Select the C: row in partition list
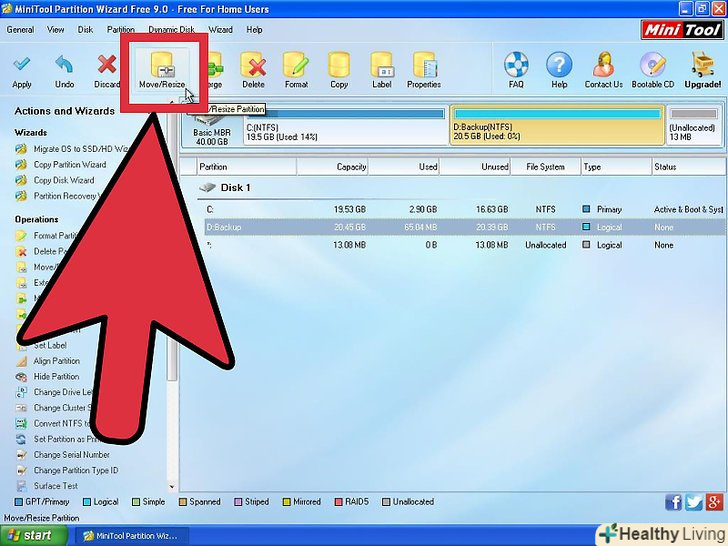The width and height of the screenshot is (728, 546). coord(464,209)
